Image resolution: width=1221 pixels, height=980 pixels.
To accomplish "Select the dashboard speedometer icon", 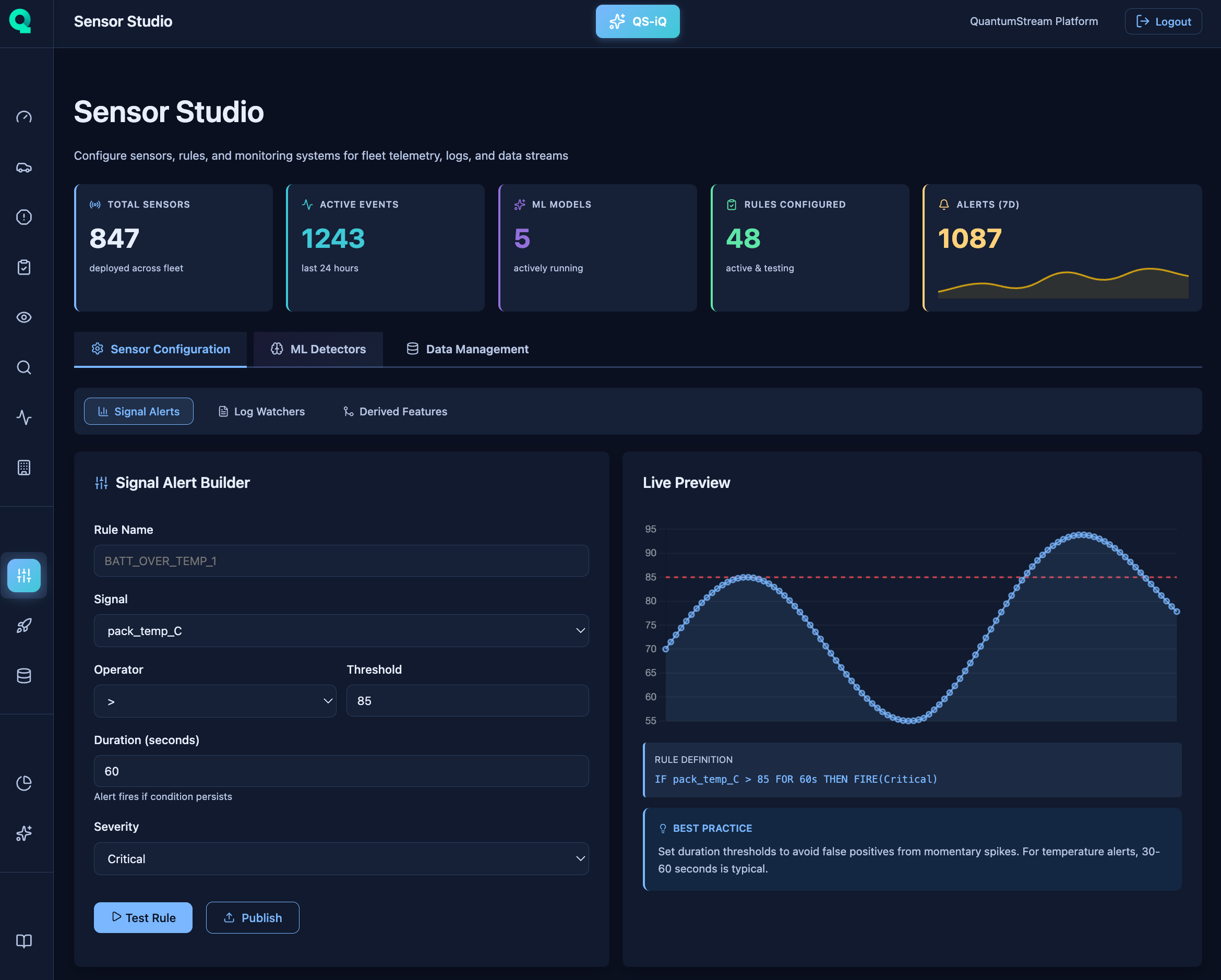I will [24, 117].
